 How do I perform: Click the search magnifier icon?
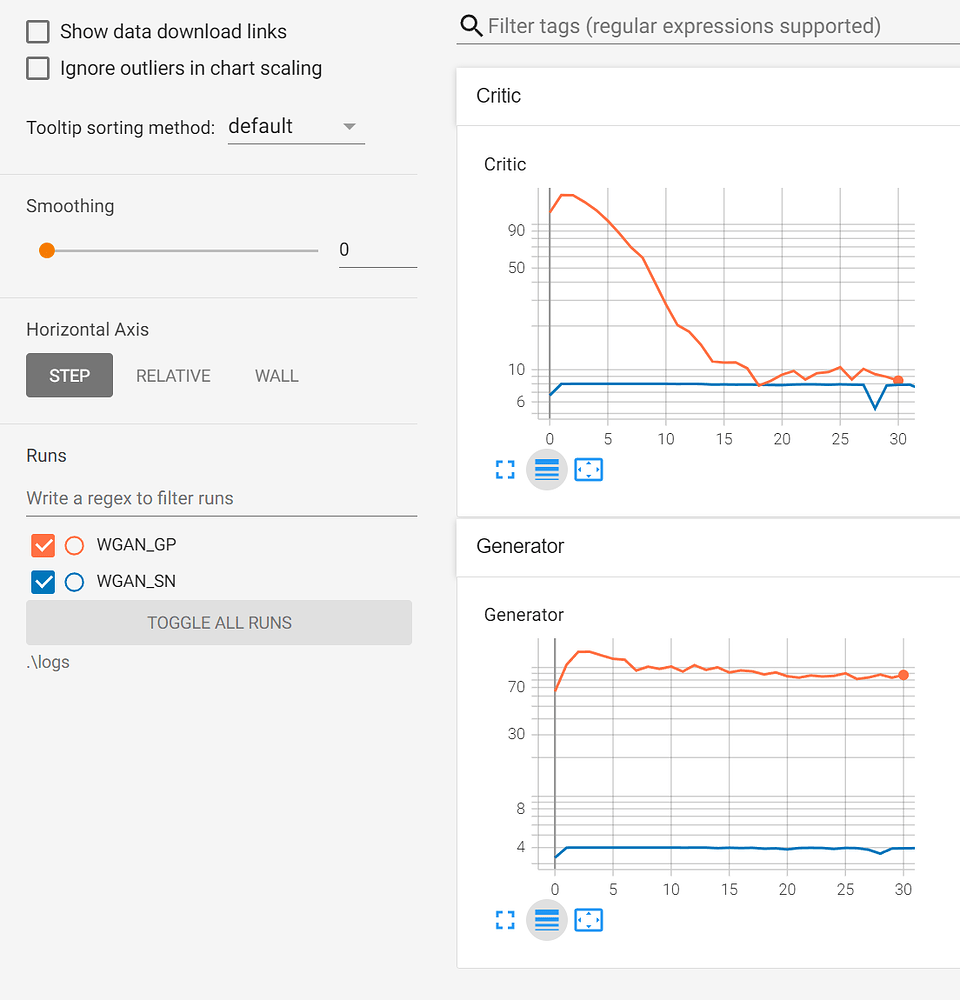pyautogui.click(x=471, y=26)
